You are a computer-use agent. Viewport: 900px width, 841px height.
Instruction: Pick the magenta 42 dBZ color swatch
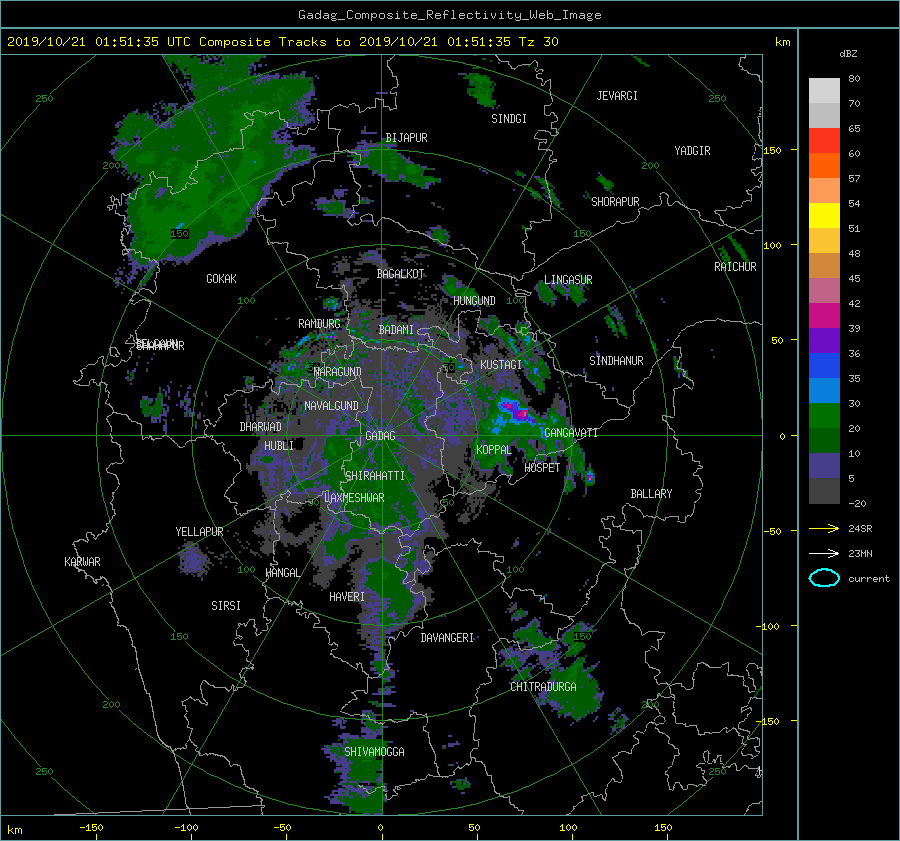coord(824,315)
